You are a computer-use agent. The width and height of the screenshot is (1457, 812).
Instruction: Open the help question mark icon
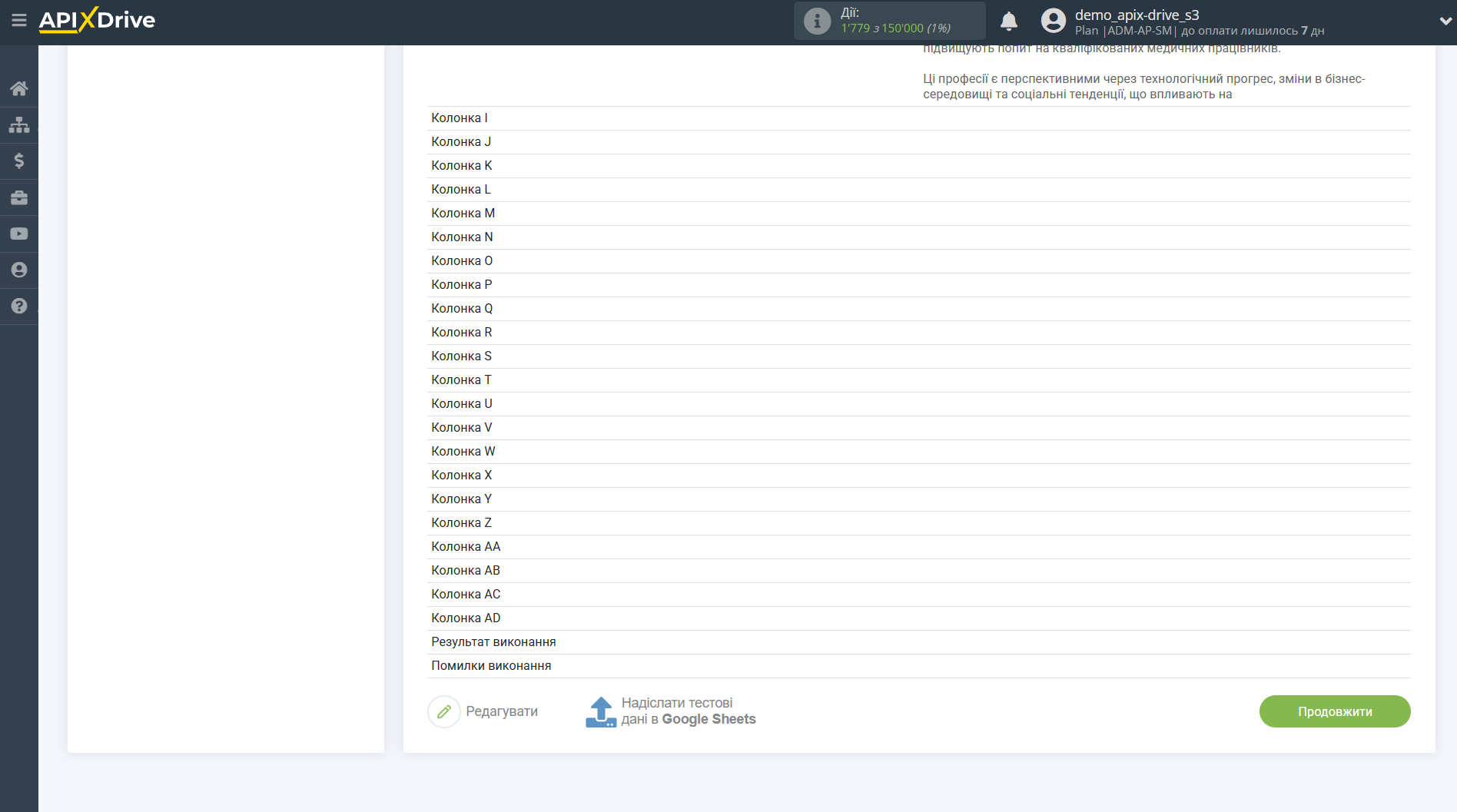click(x=19, y=306)
